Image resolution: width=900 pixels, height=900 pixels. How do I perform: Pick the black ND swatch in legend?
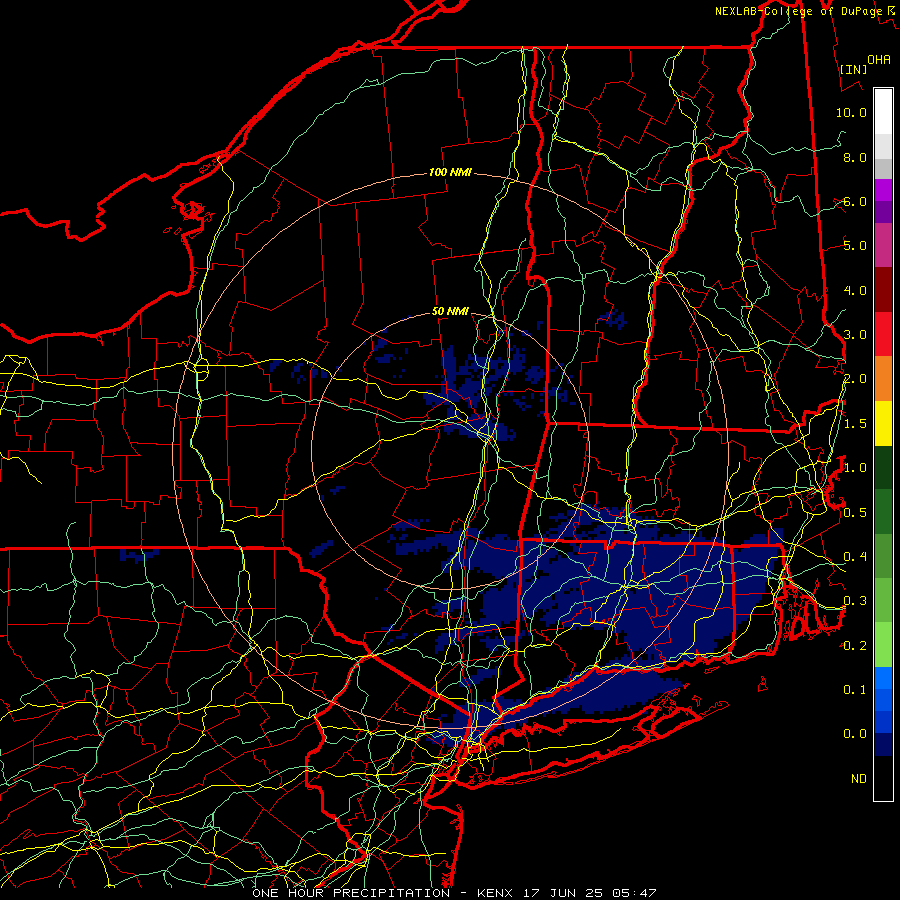point(883,778)
